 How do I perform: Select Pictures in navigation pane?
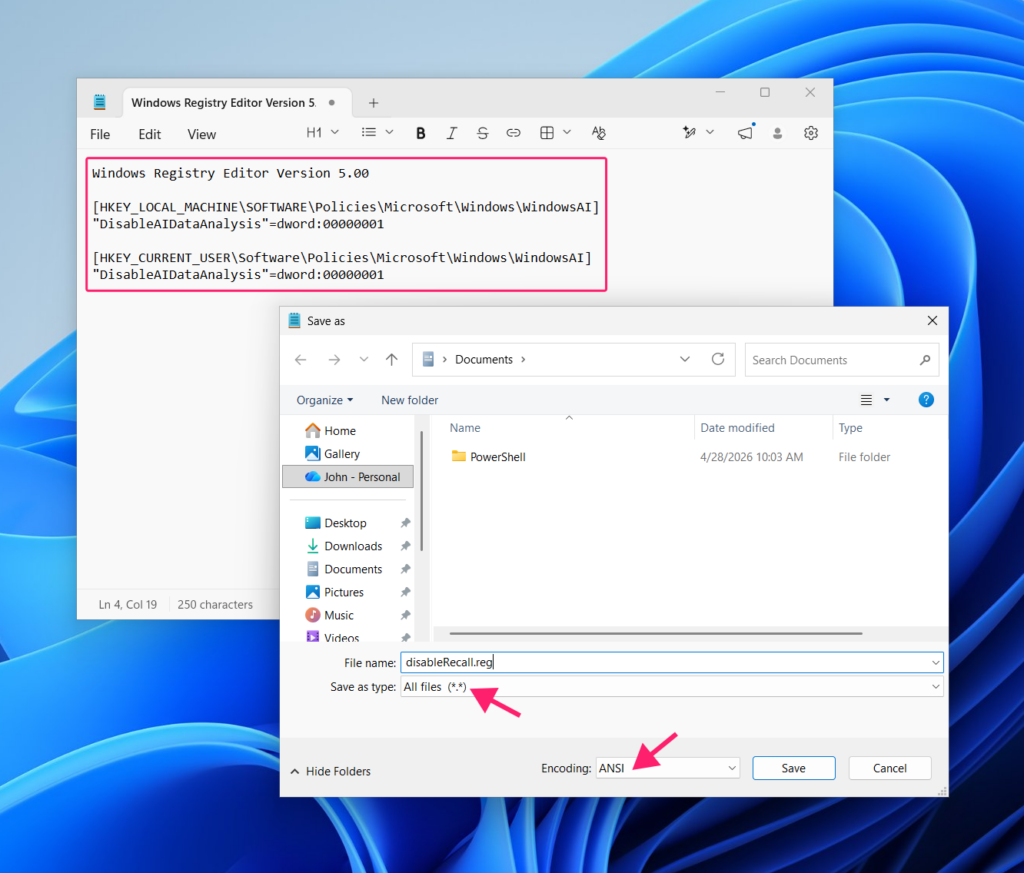(334, 592)
